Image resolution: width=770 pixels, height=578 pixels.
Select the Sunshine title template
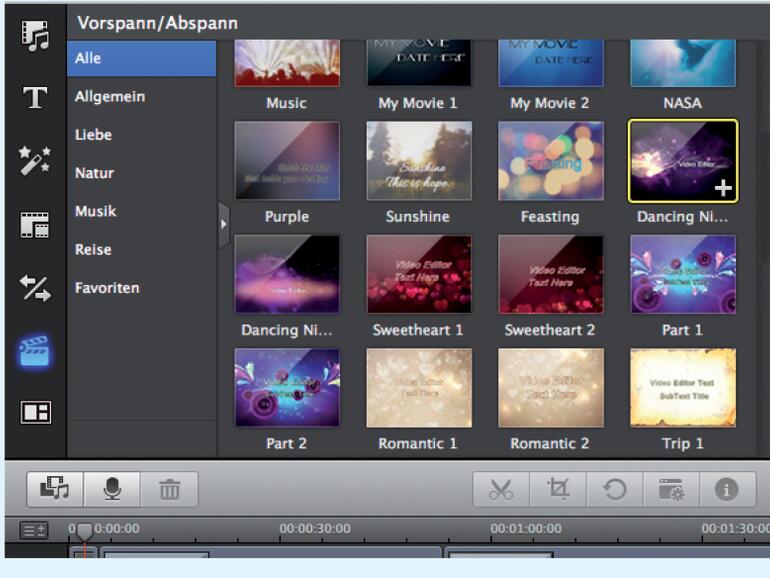tap(418, 162)
